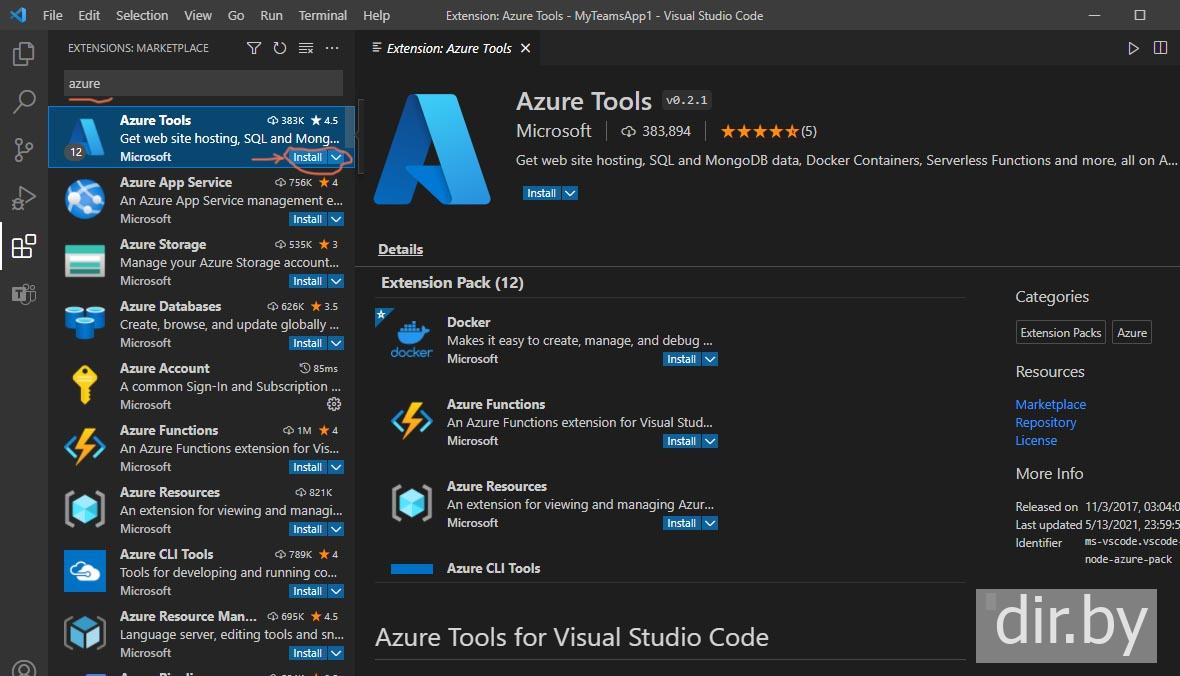Select the Extension Packs category tag
The width and height of the screenshot is (1180, 676).
coord(1060,333)
